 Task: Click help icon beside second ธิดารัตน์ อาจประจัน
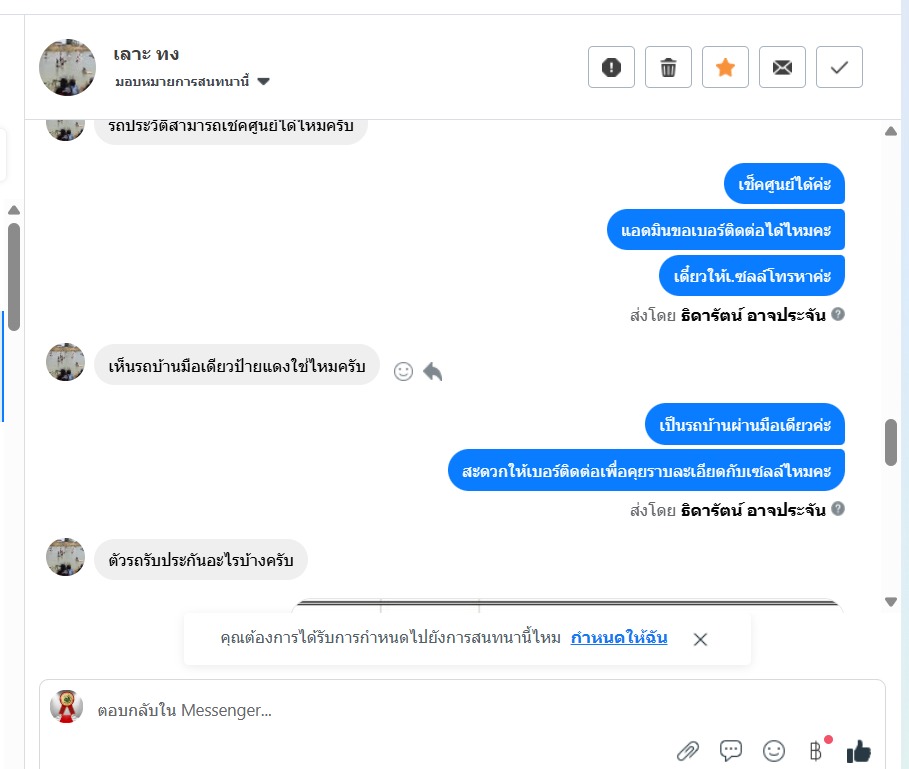[x=837, y=509]
